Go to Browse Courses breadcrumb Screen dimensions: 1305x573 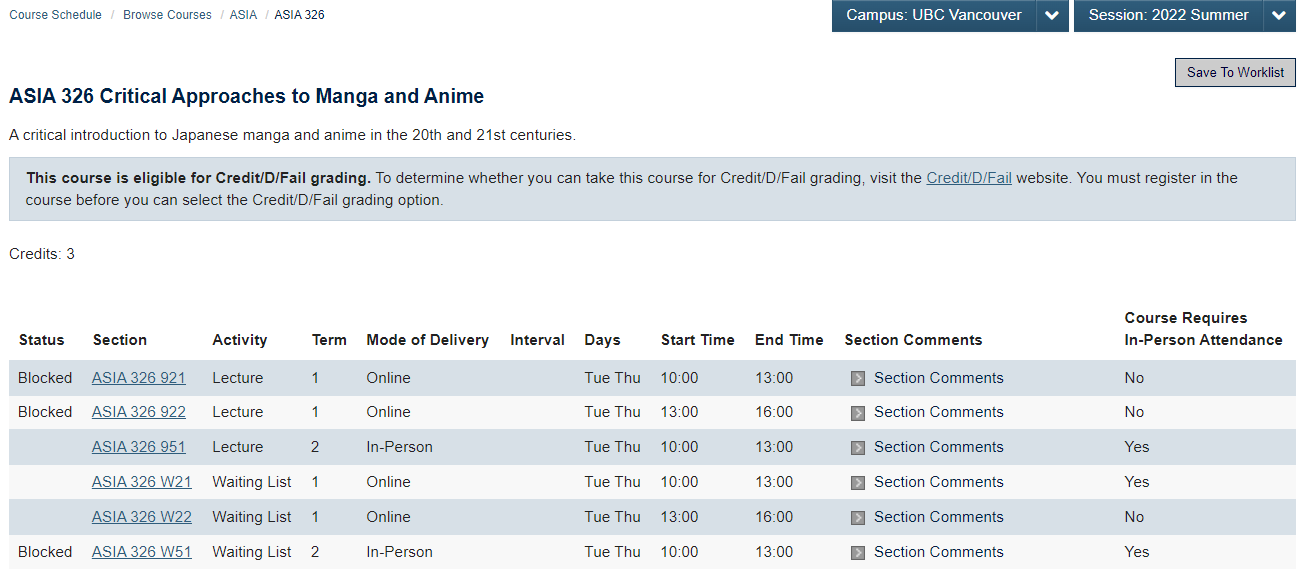167,15
